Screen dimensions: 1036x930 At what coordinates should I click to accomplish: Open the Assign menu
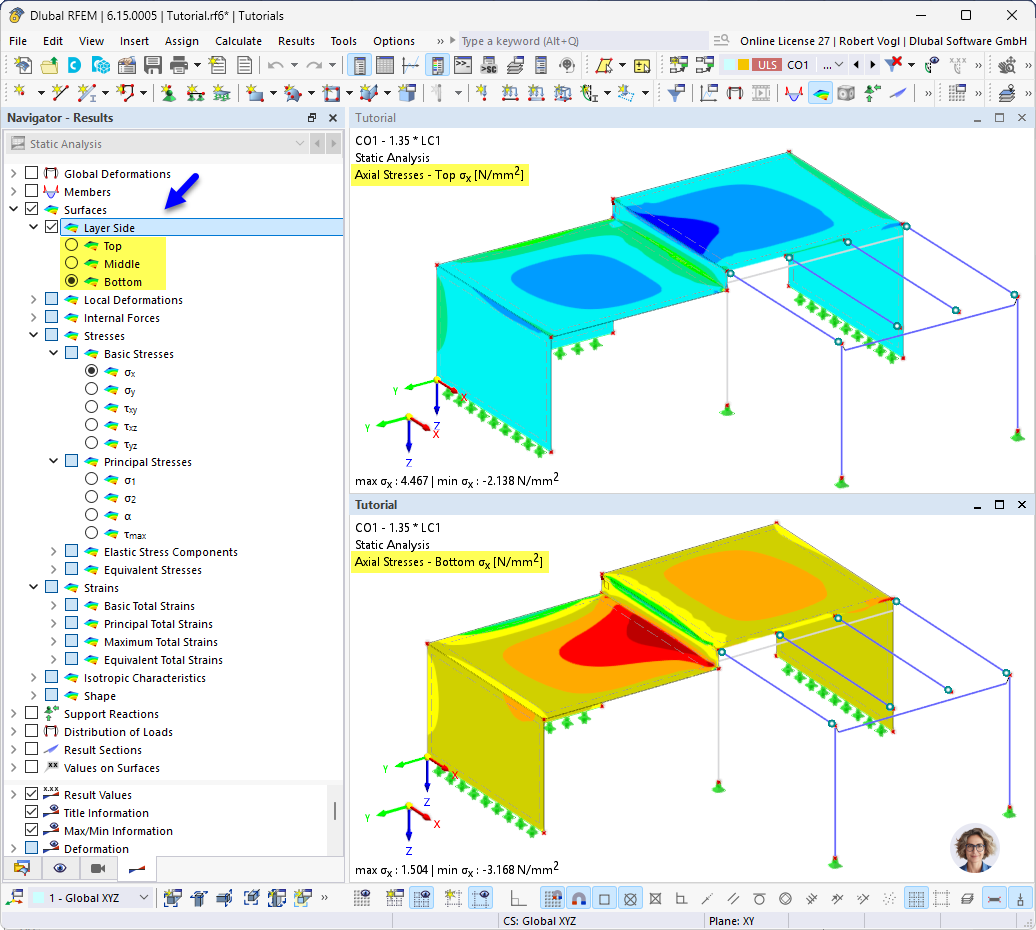182,41
